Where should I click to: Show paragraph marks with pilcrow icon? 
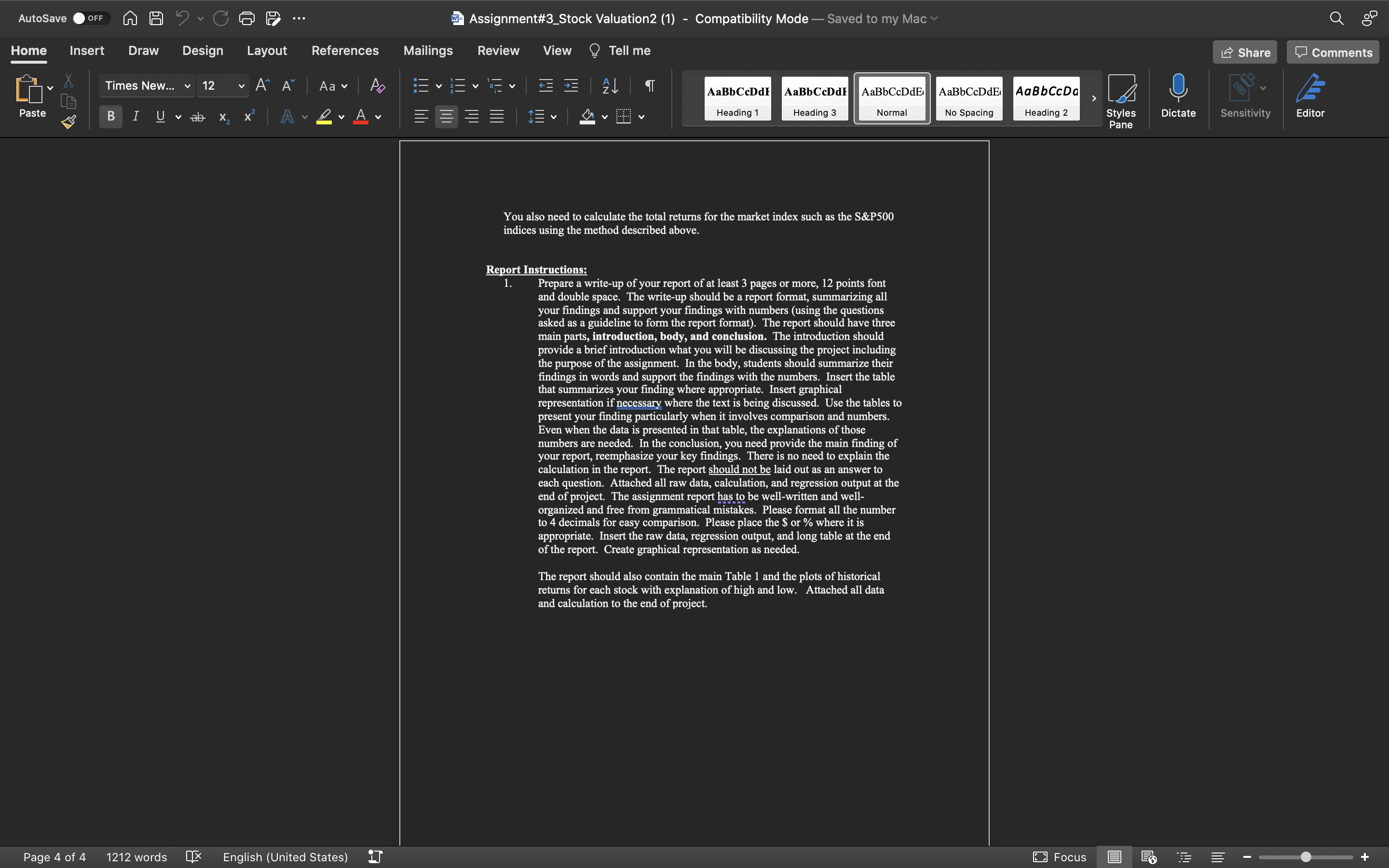coord(650,86)
